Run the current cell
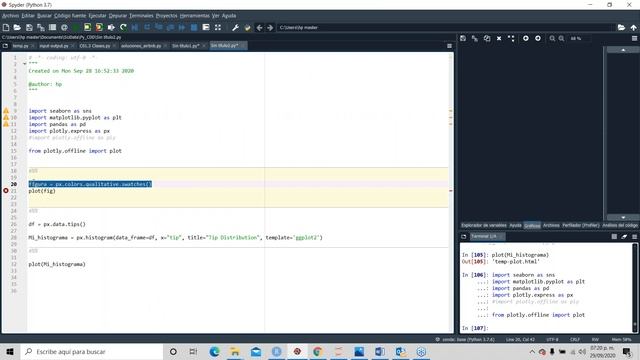Image resolution: width=640 pixels, height=360 pixels. pyautogui.click(x=87, y=27)
